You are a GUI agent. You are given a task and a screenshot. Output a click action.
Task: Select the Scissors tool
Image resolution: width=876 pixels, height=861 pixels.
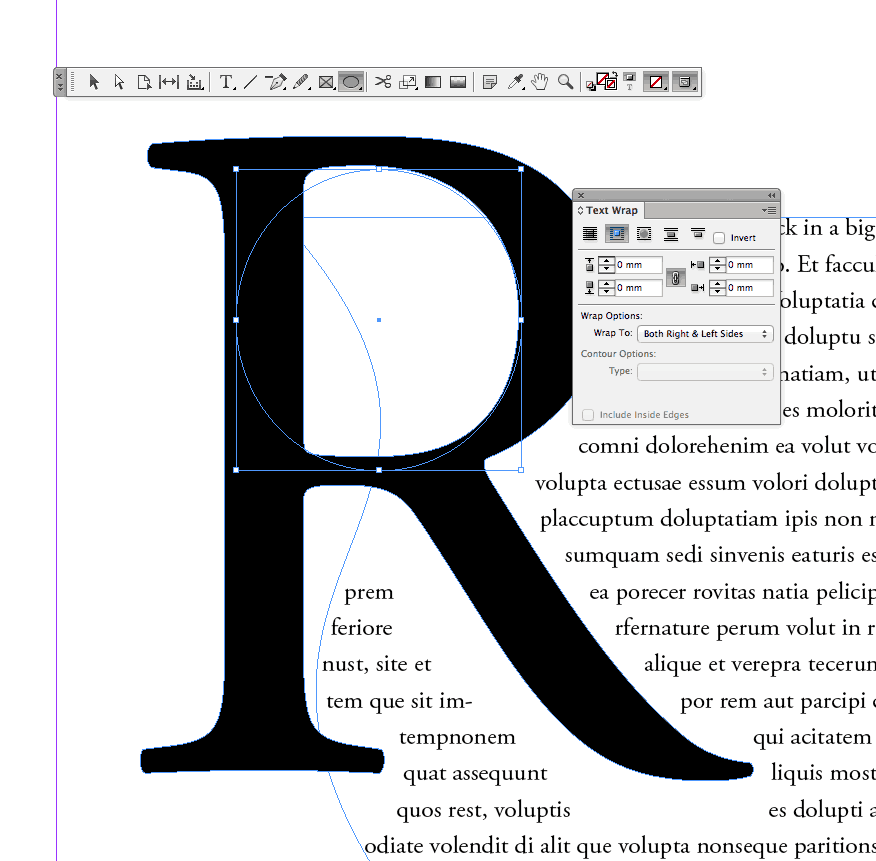point(382,82)
